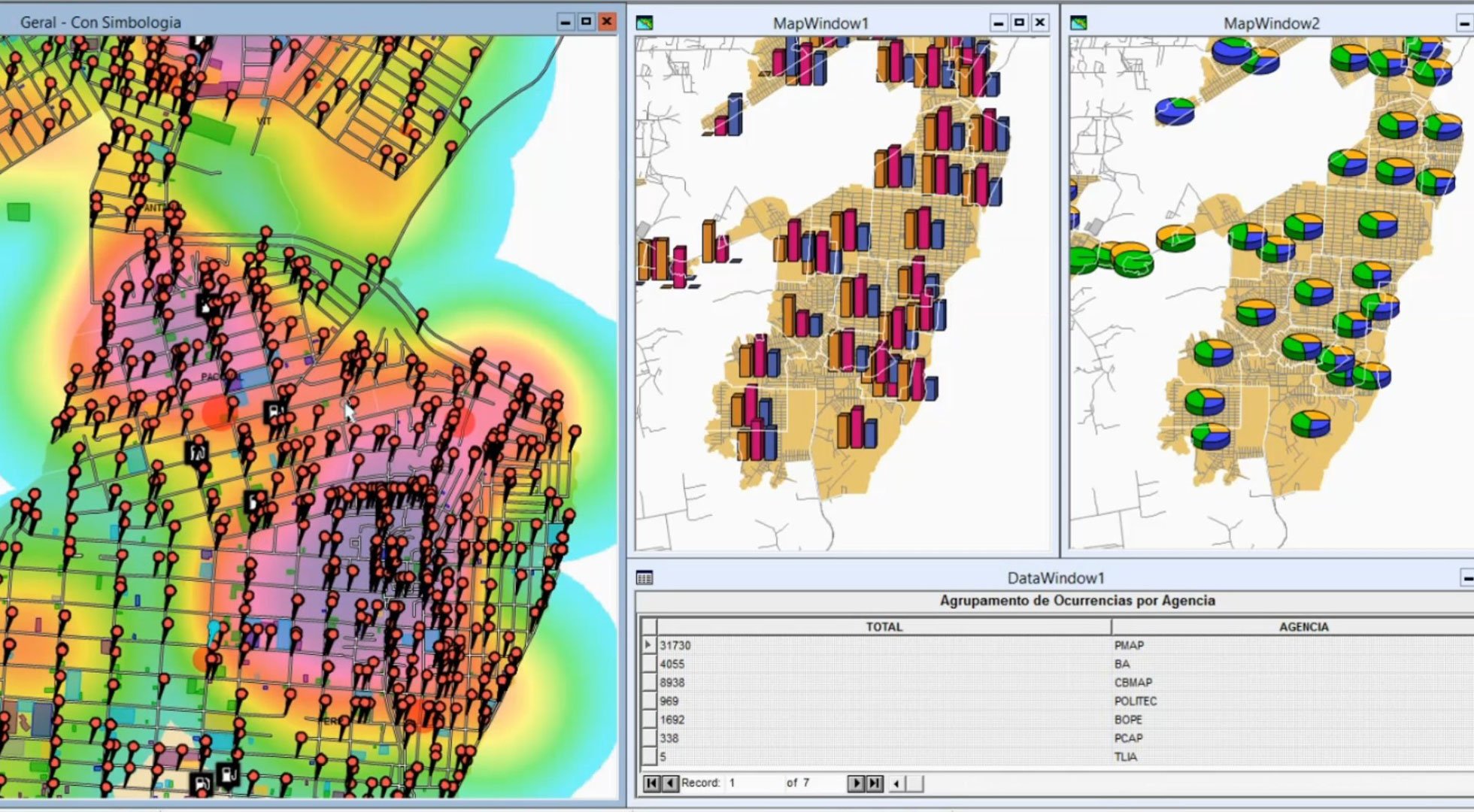Viewport: 1474px width, 812px height.
Task: Click the left scroll arrow beside record navigation
Action: pyautogui.click(x=896, y=783)
